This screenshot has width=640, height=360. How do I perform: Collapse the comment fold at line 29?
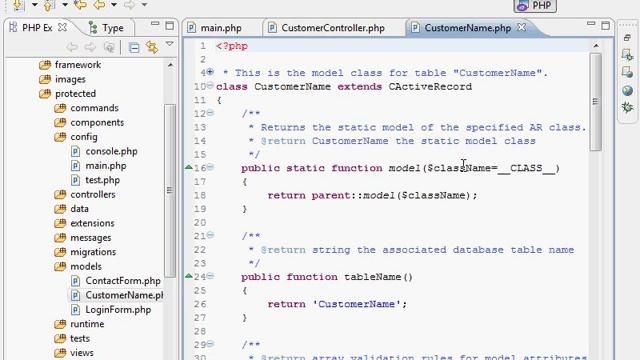210,344
